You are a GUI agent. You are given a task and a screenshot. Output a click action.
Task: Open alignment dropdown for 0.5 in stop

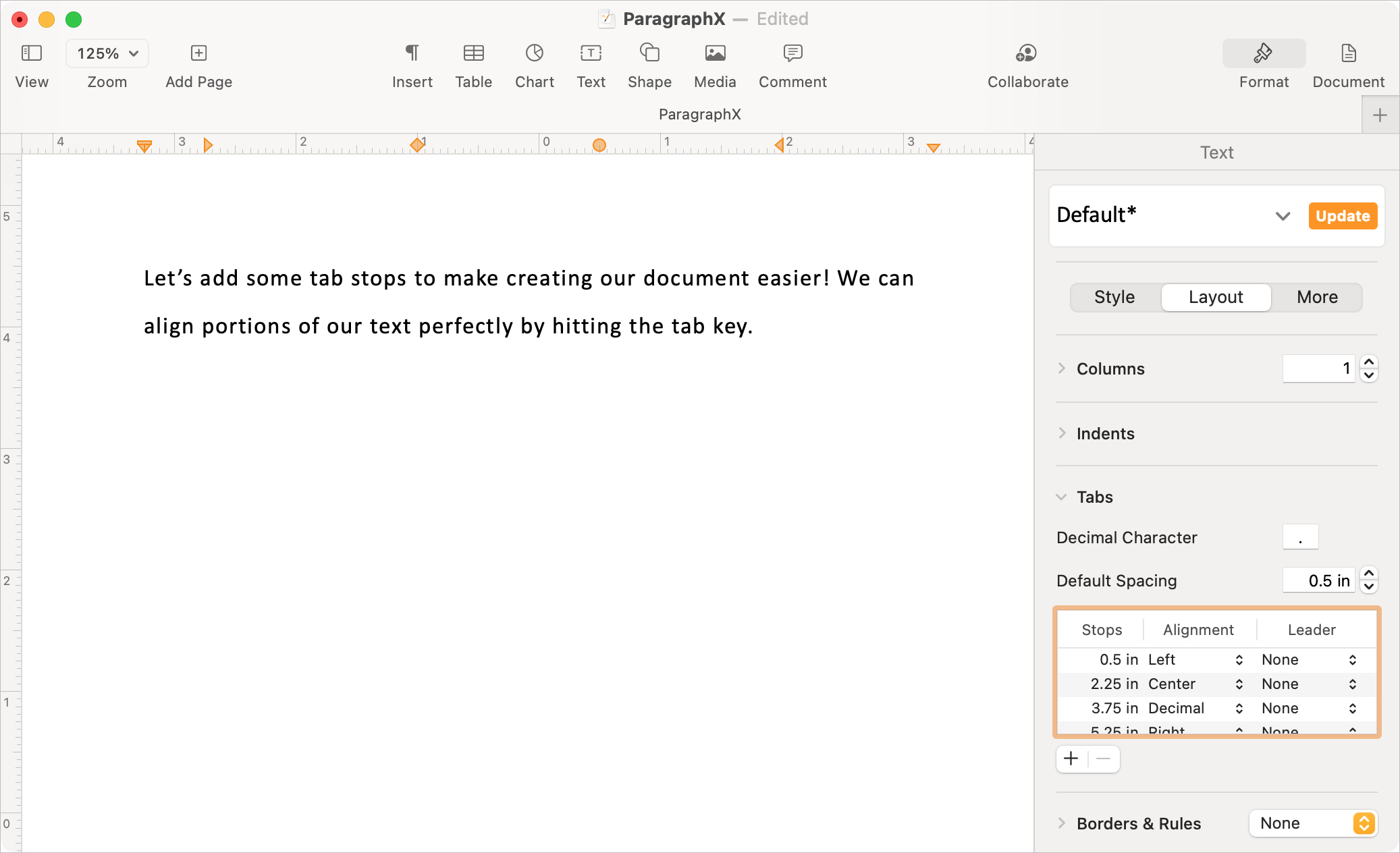pyautogui.click(x=1195, y=659)
